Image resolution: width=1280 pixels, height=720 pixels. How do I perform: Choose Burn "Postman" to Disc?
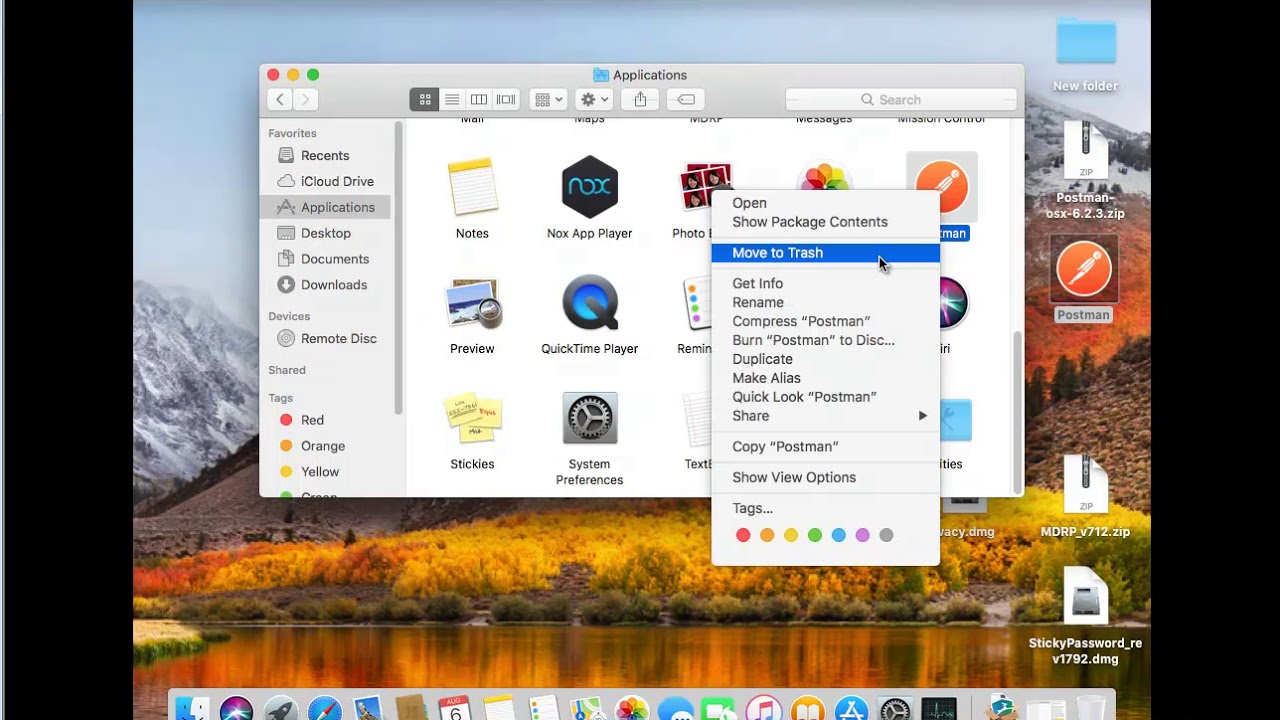tap(825, 340)
